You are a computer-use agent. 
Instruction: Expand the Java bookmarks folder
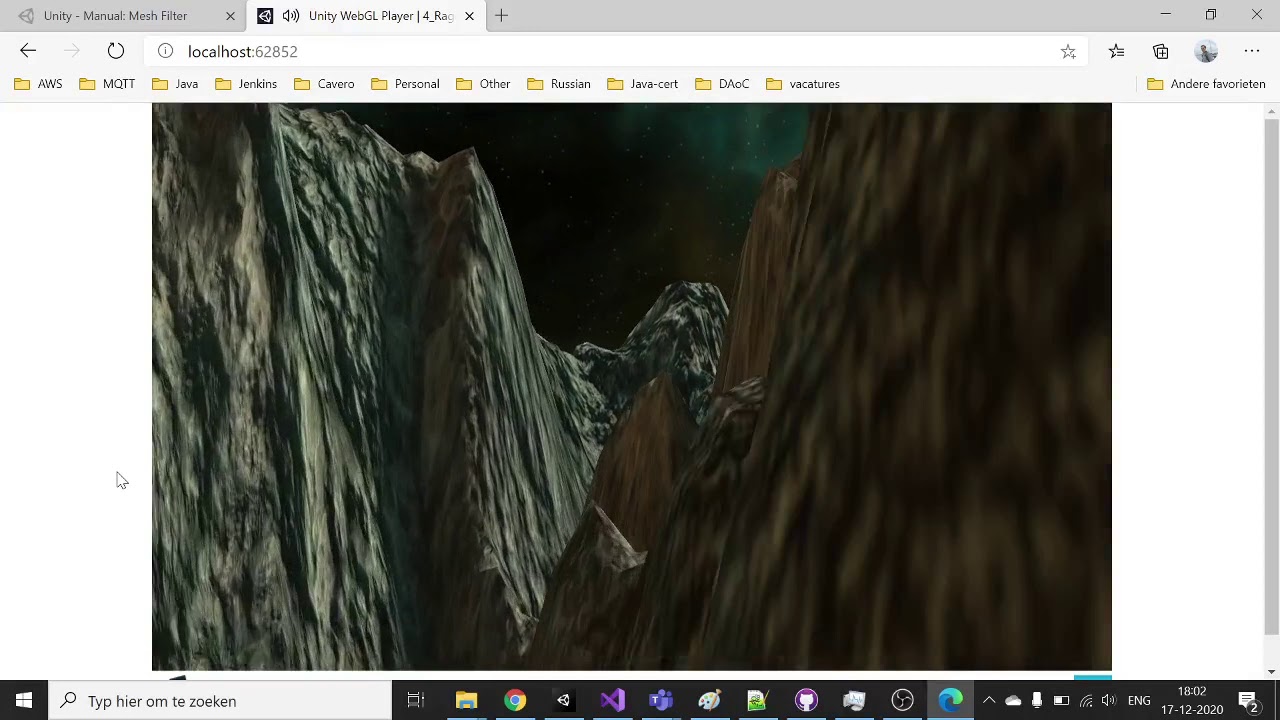[x=175, y=84]
